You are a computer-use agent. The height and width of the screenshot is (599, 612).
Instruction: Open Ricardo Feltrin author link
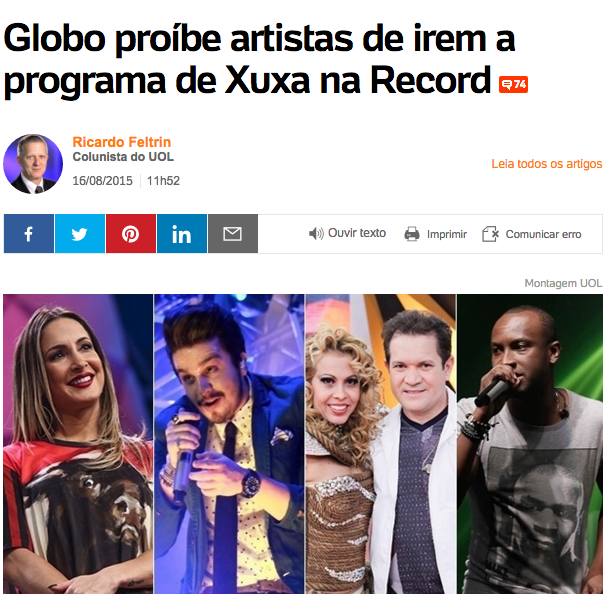[122, 142]
